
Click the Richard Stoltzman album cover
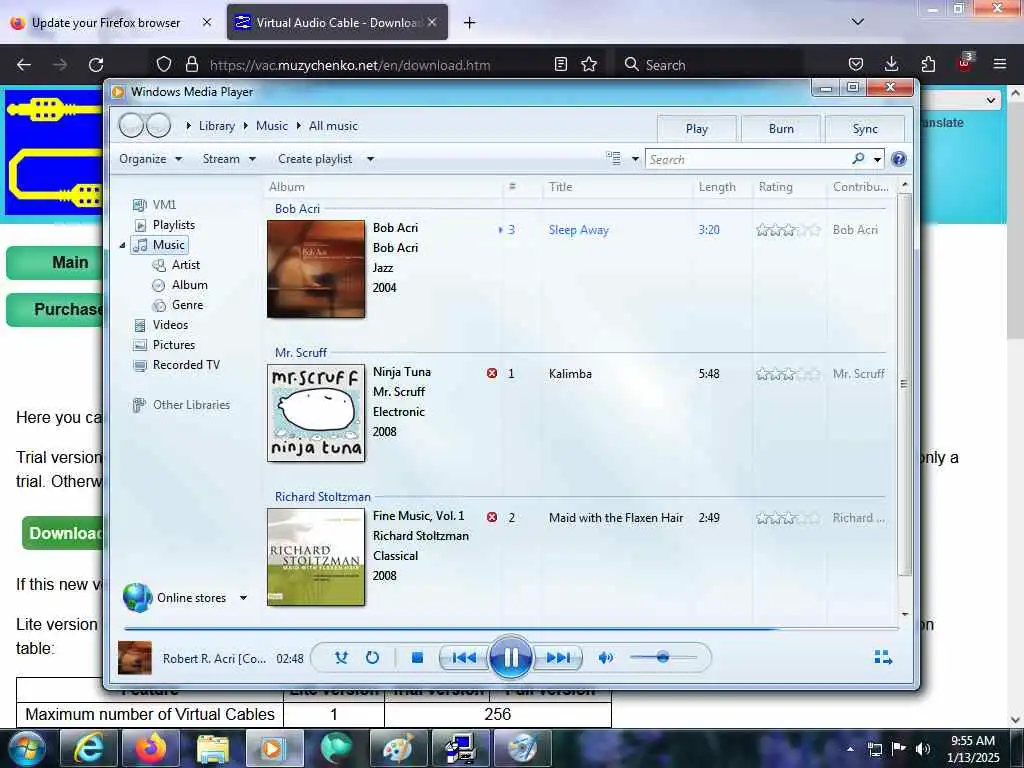coord(316,557)
